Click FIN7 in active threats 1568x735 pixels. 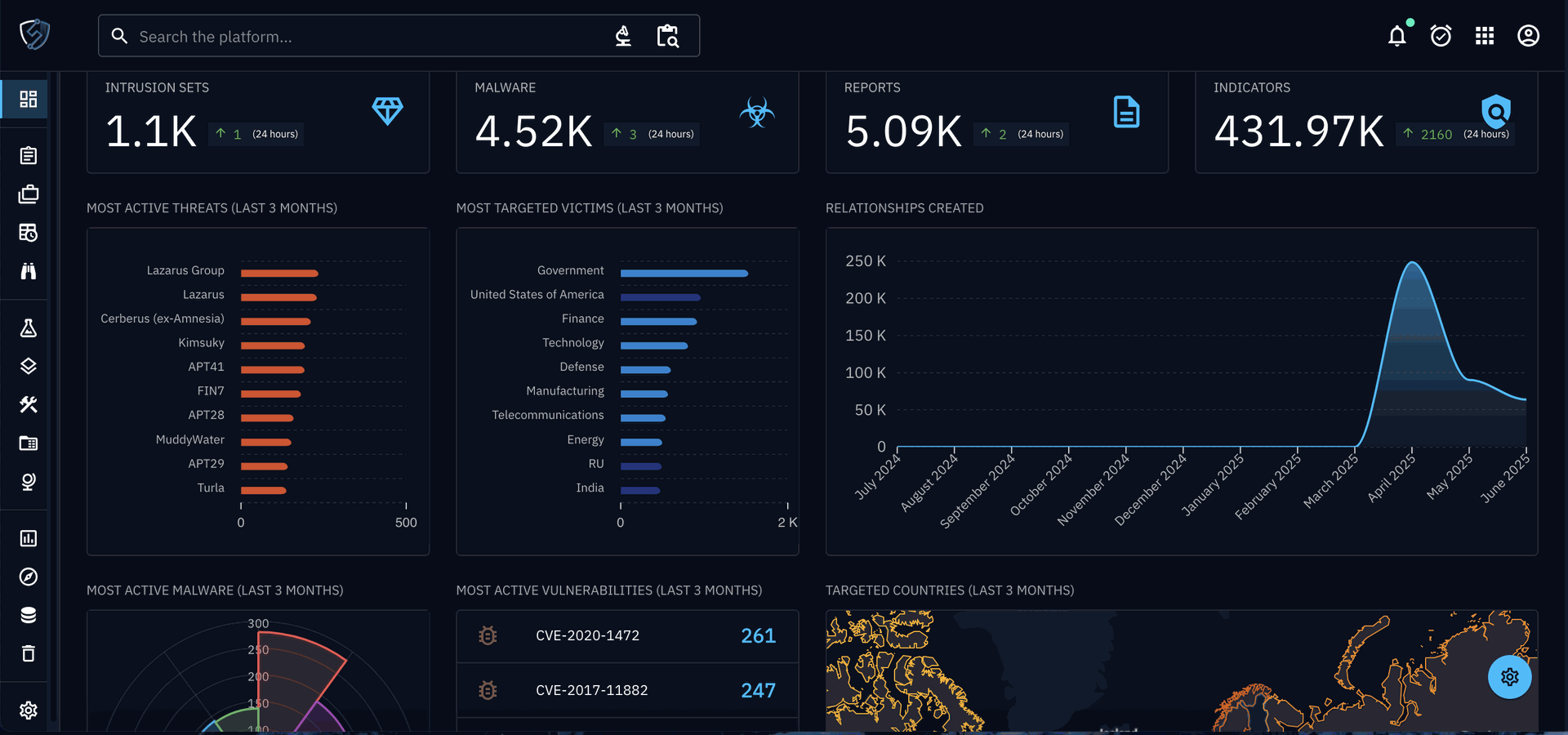tap(211, 391)
